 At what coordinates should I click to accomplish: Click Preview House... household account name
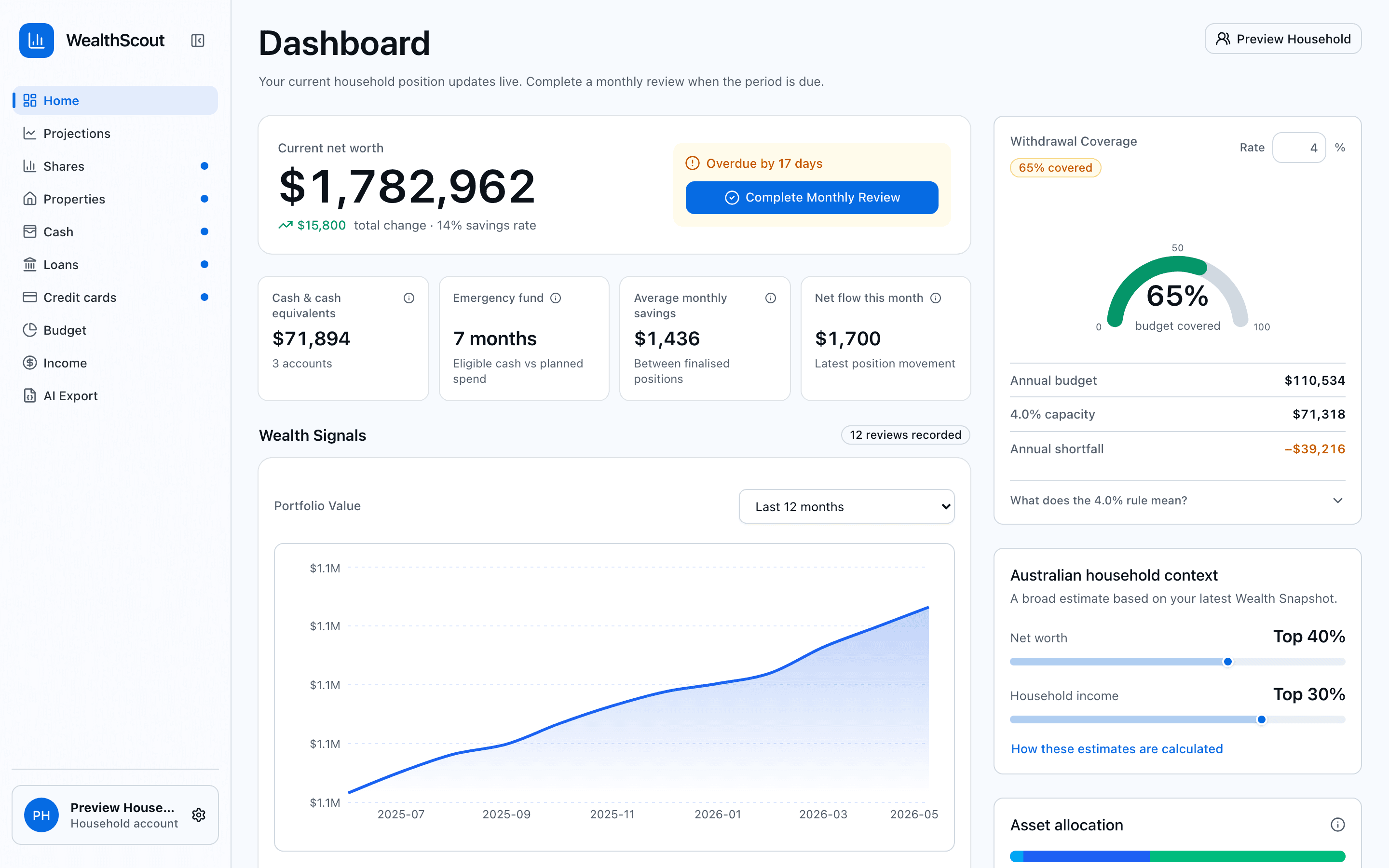122,807
